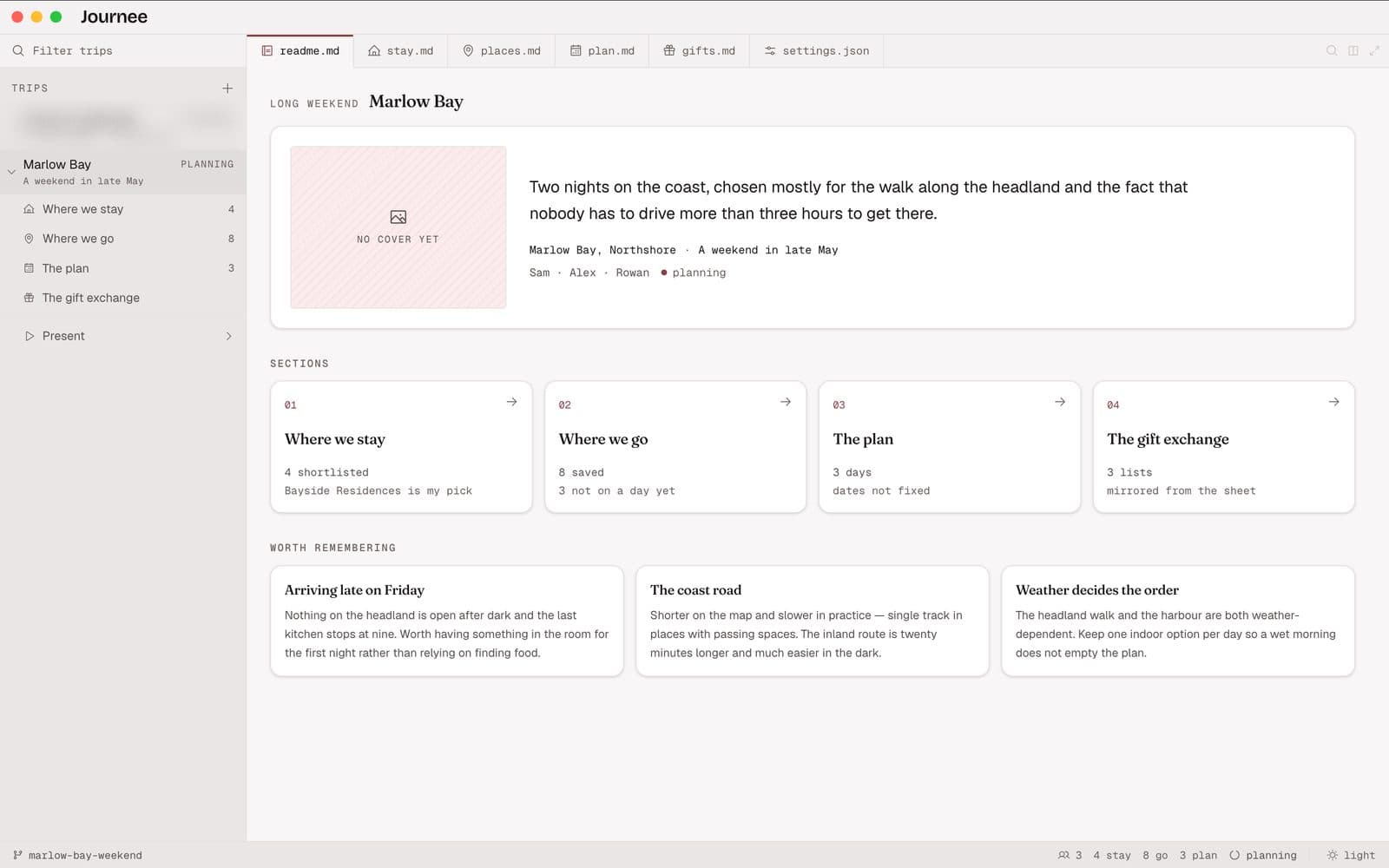
Task: Click 'Bayside Residences is my pick' text
Action: (x=379, y=490)
